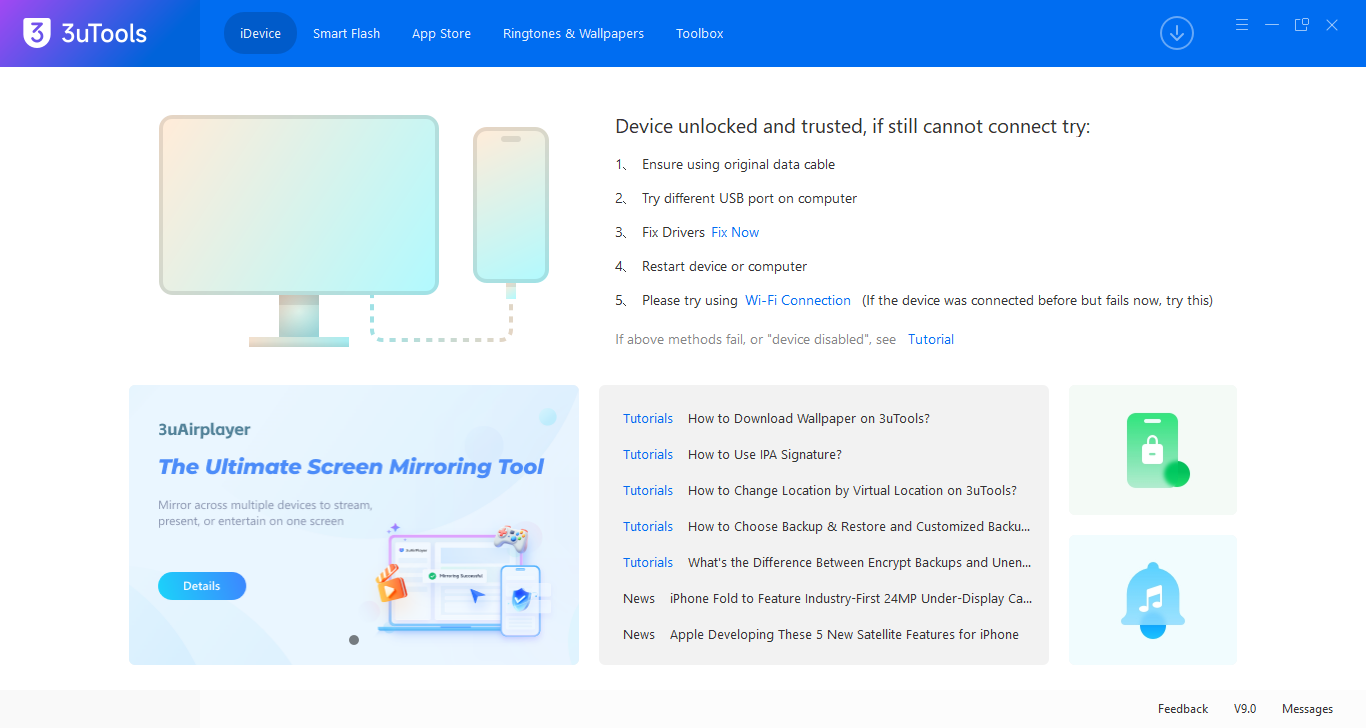Click the green phone lock icon
1366x728 pixels.
(x=1153, y=450)
